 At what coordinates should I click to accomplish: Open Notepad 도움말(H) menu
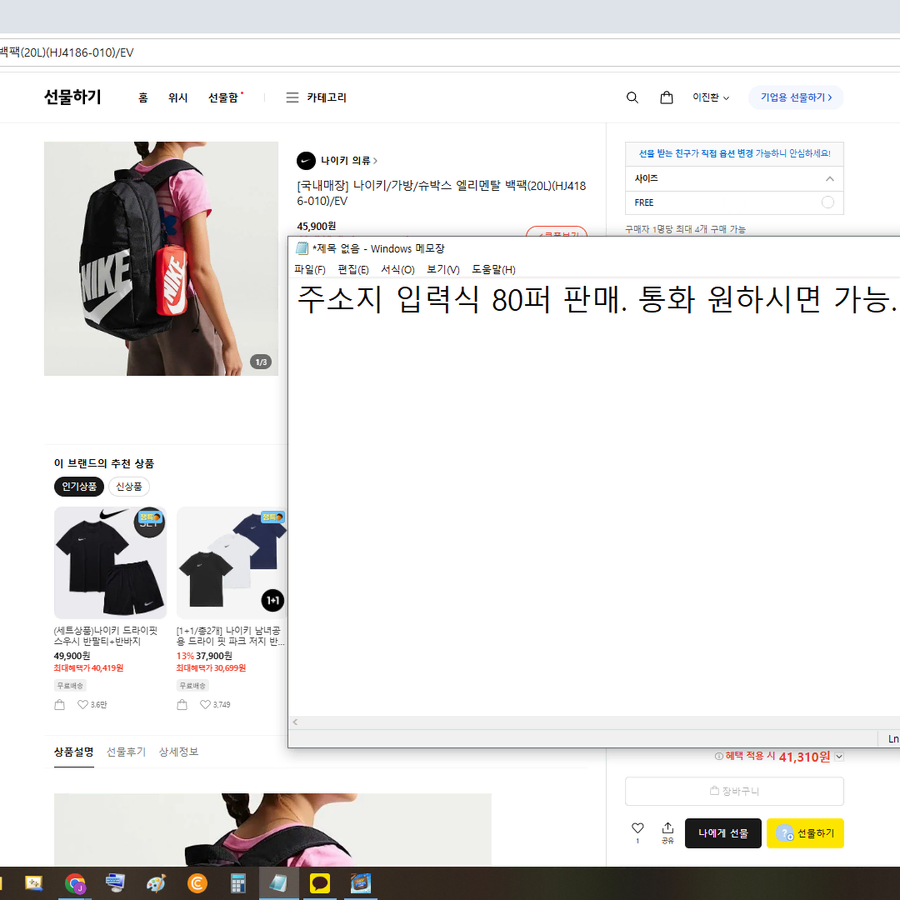coord(494,270)
